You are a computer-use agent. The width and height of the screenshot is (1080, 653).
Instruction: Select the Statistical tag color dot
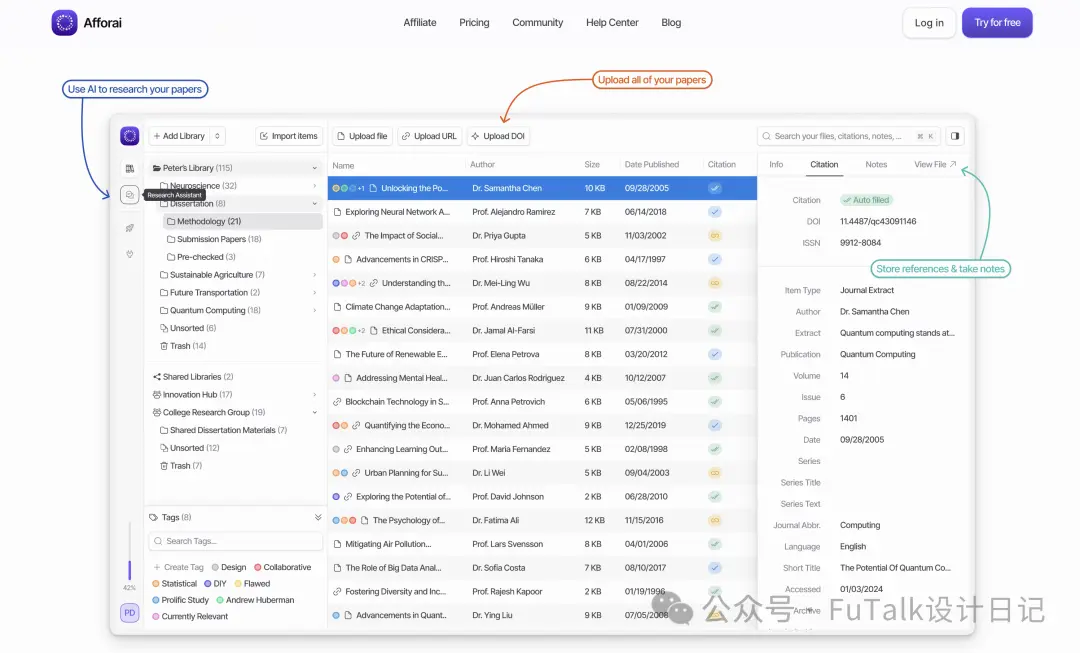(x=156, y=584)
